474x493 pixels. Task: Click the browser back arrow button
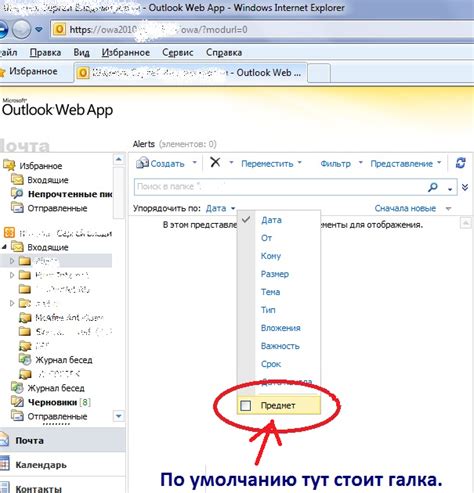click(3, 29)
